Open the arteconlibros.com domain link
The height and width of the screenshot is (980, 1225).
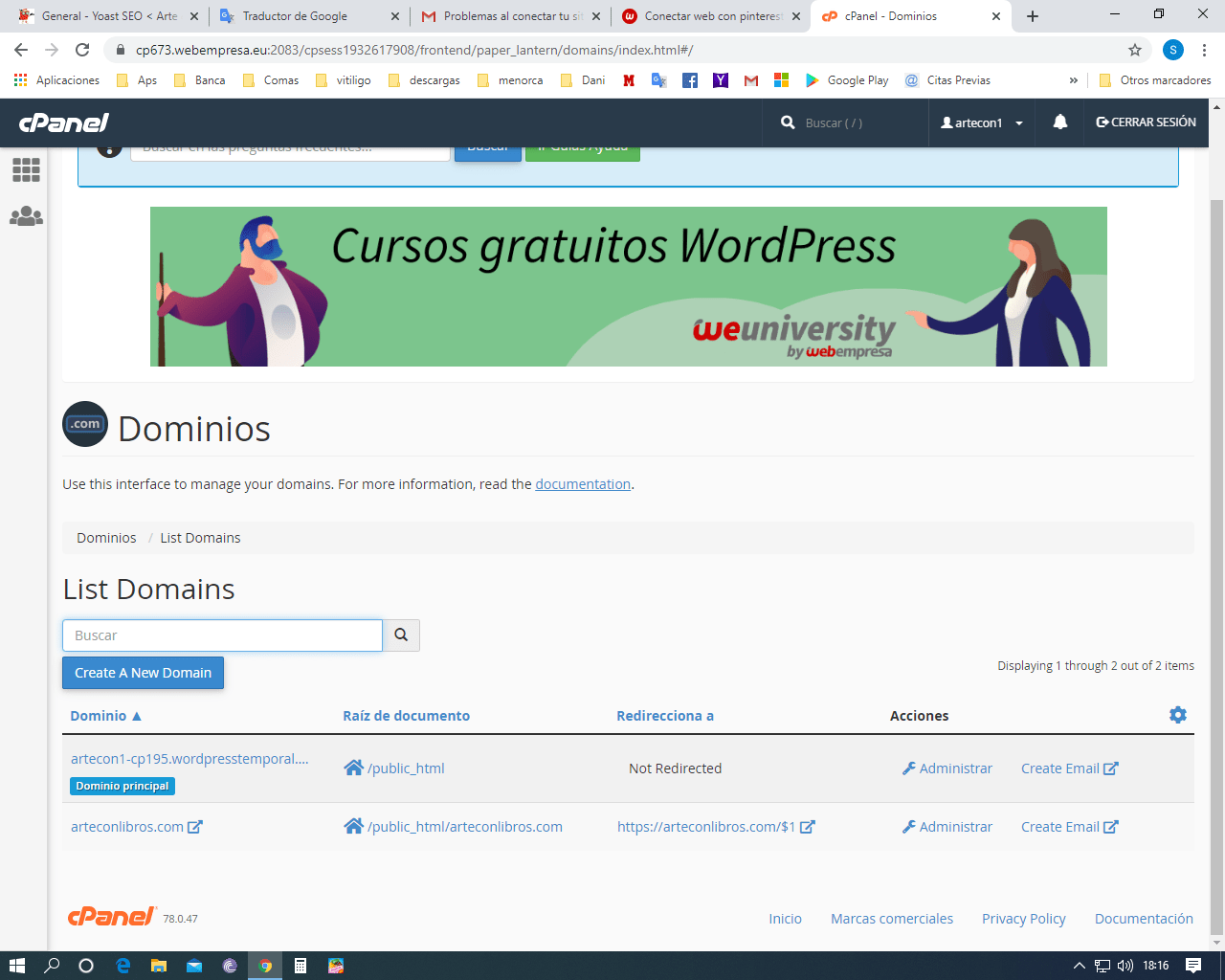pos(136,826)
